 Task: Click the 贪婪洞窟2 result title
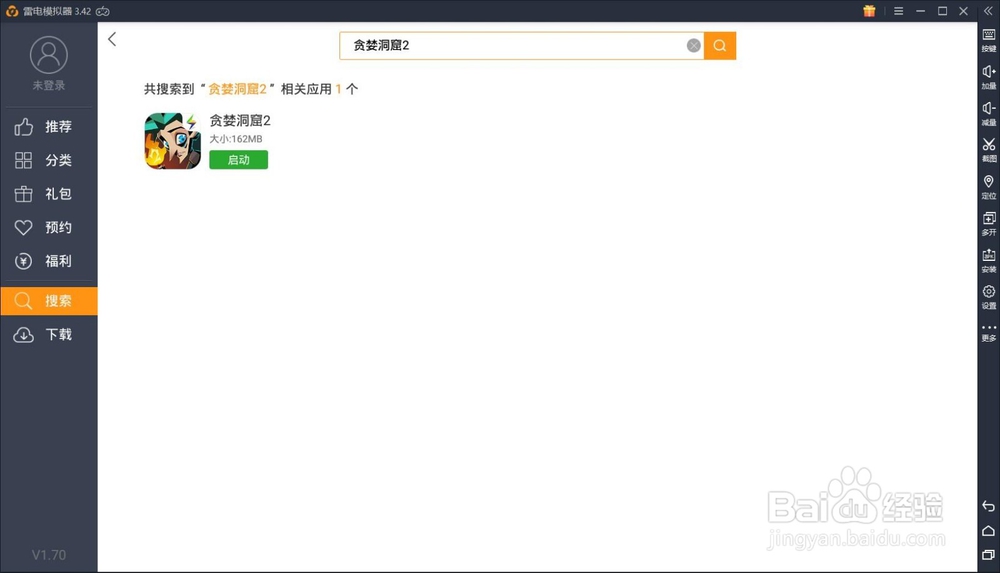[x=240, y=121]
